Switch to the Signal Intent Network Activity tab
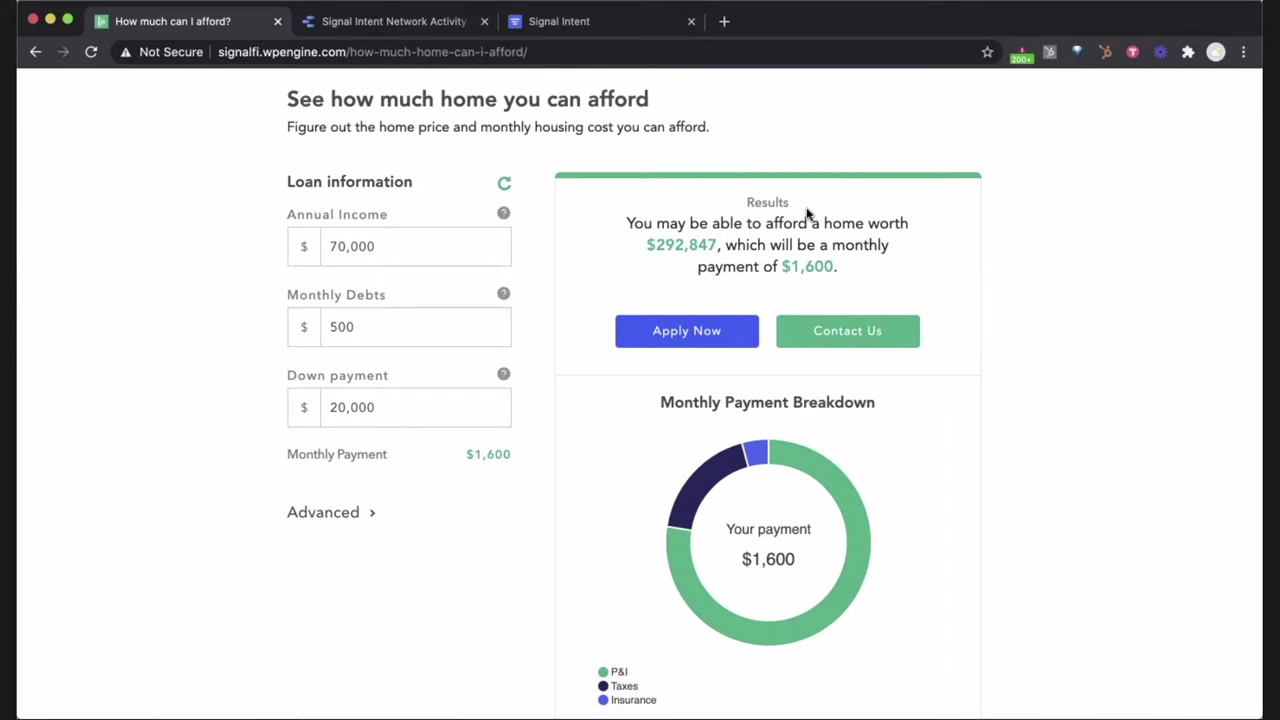This screenshot has width=1280, height=720. click(x=394, y=21)
